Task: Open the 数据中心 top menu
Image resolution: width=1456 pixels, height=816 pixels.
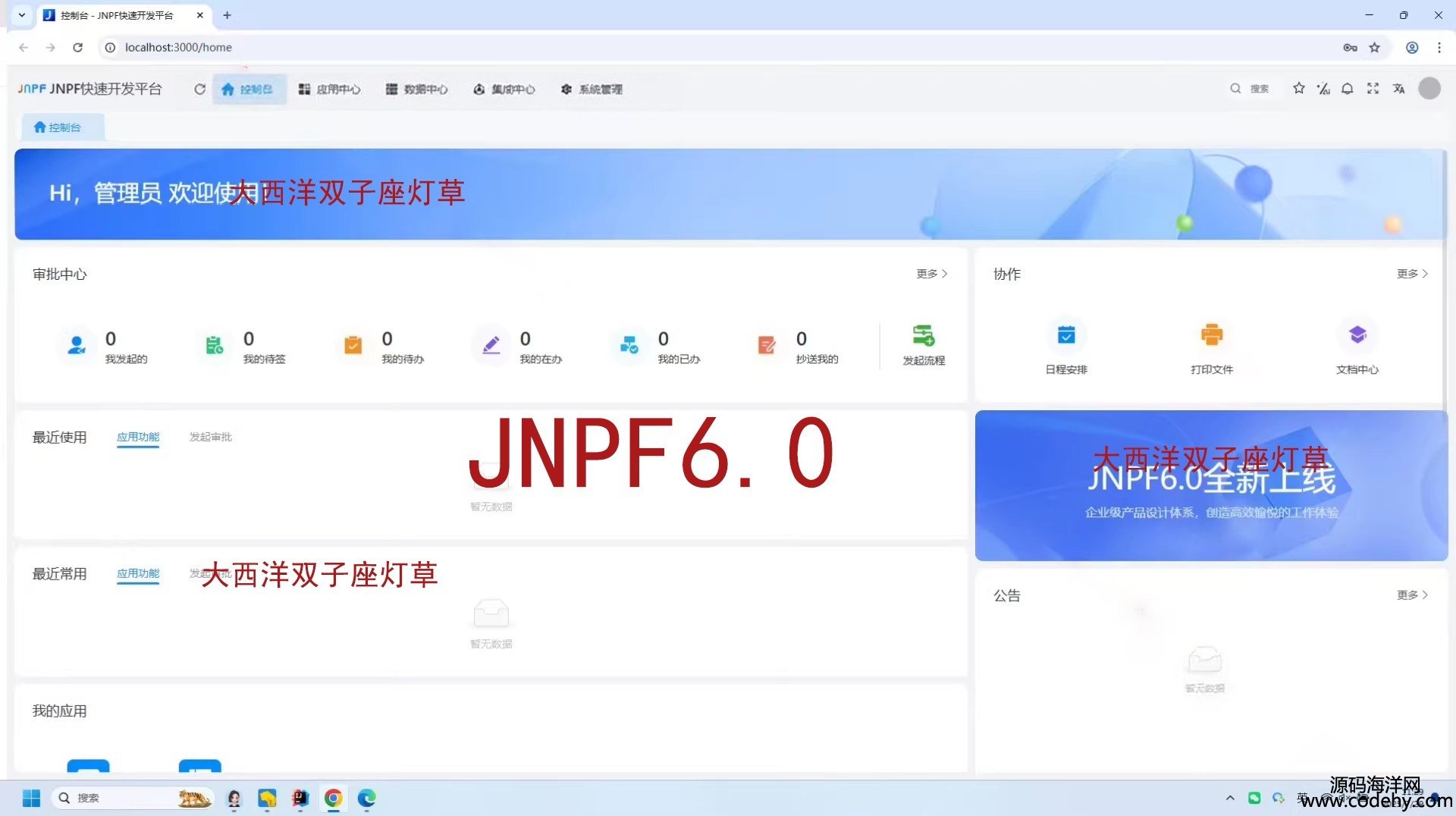Action: point(416,89)
